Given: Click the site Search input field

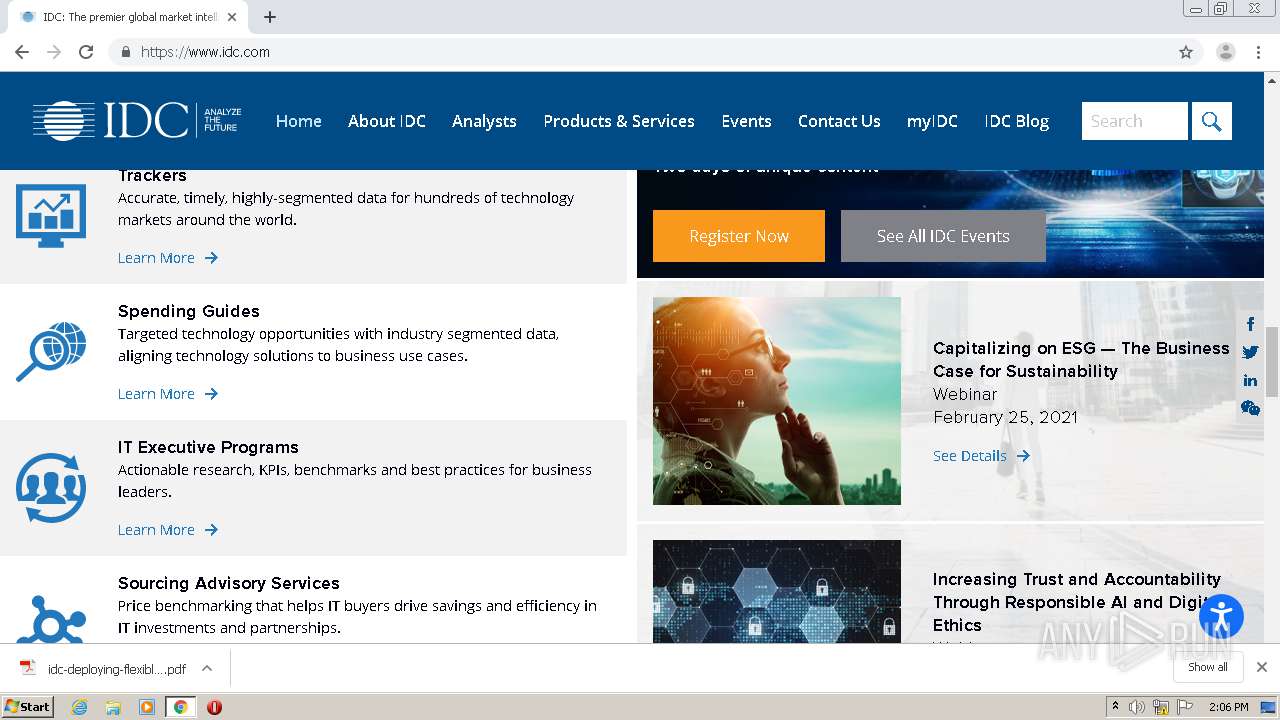Looking at the screenshot, I should pyautogui.click(x=1135, y=121).
